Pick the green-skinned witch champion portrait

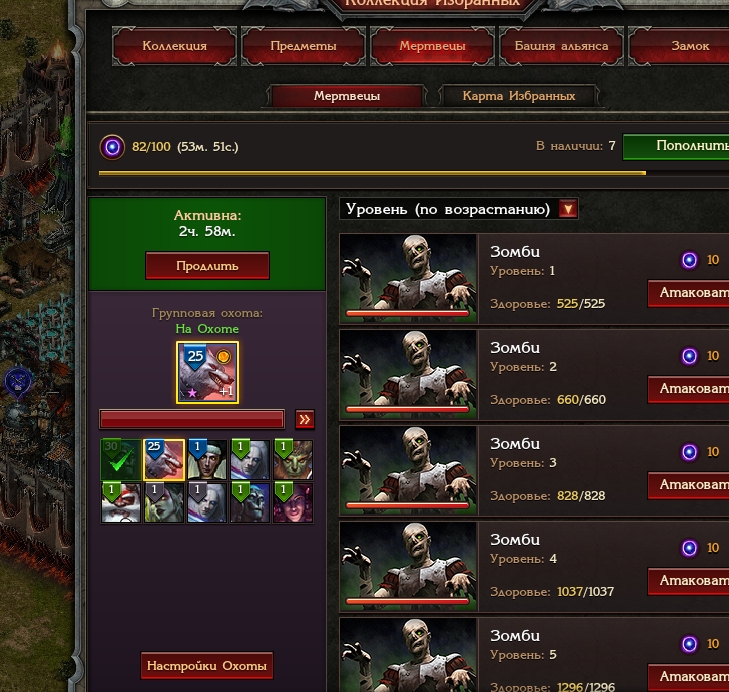coord(164,503)
